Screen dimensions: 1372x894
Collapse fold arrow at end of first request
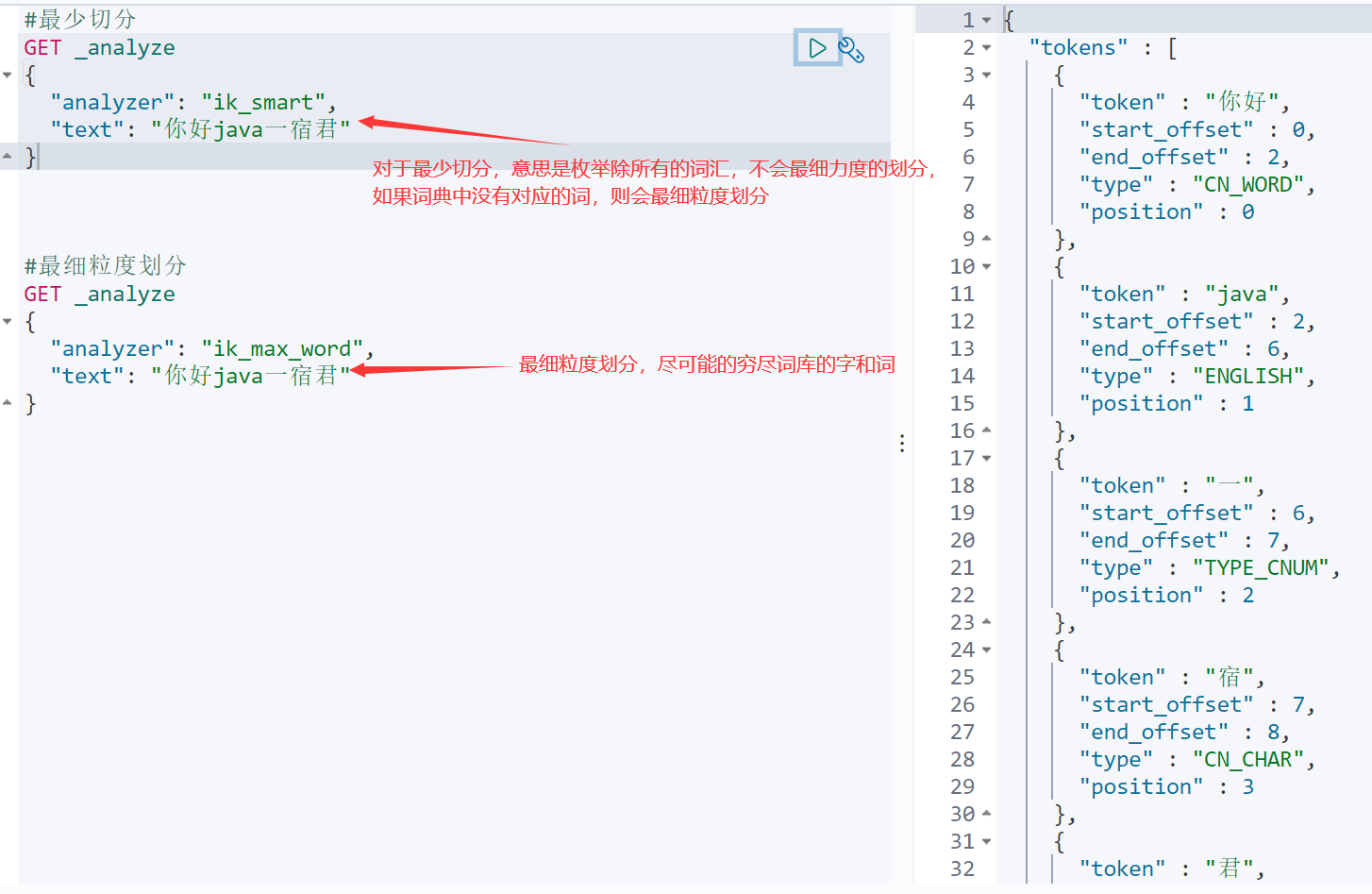(8, 157)
